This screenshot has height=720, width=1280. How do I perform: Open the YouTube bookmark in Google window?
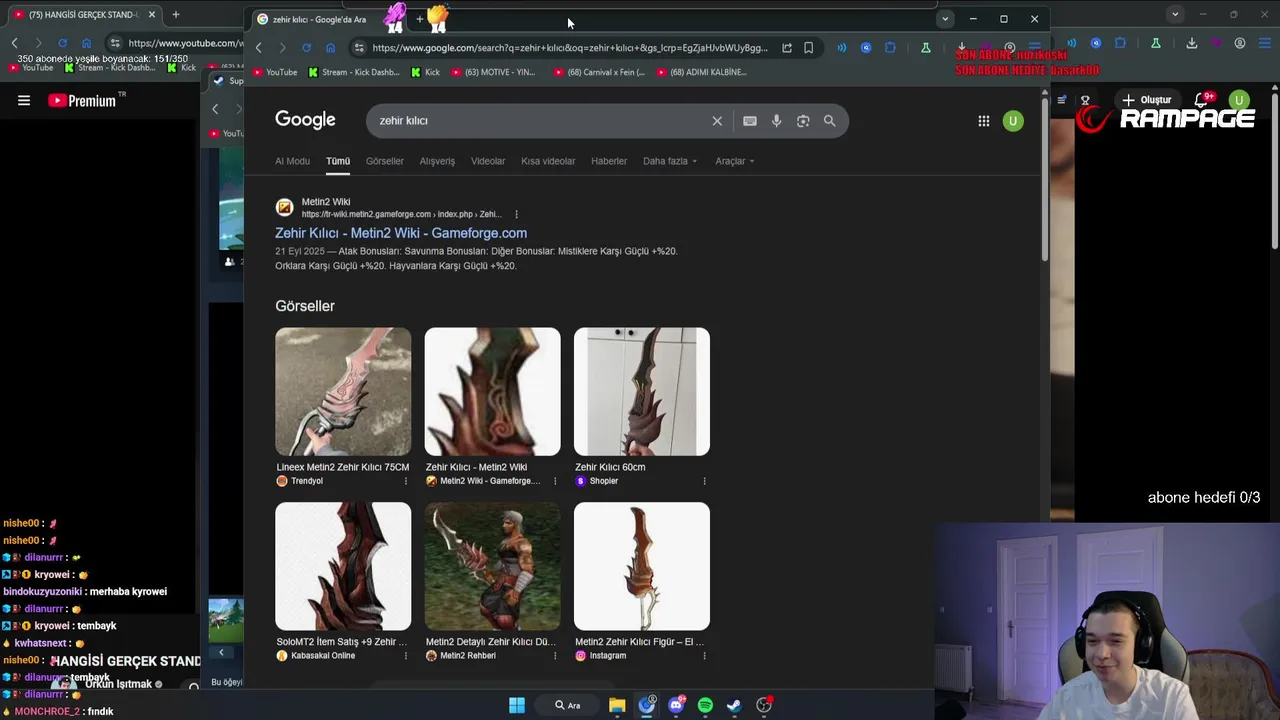click(275, 72)
